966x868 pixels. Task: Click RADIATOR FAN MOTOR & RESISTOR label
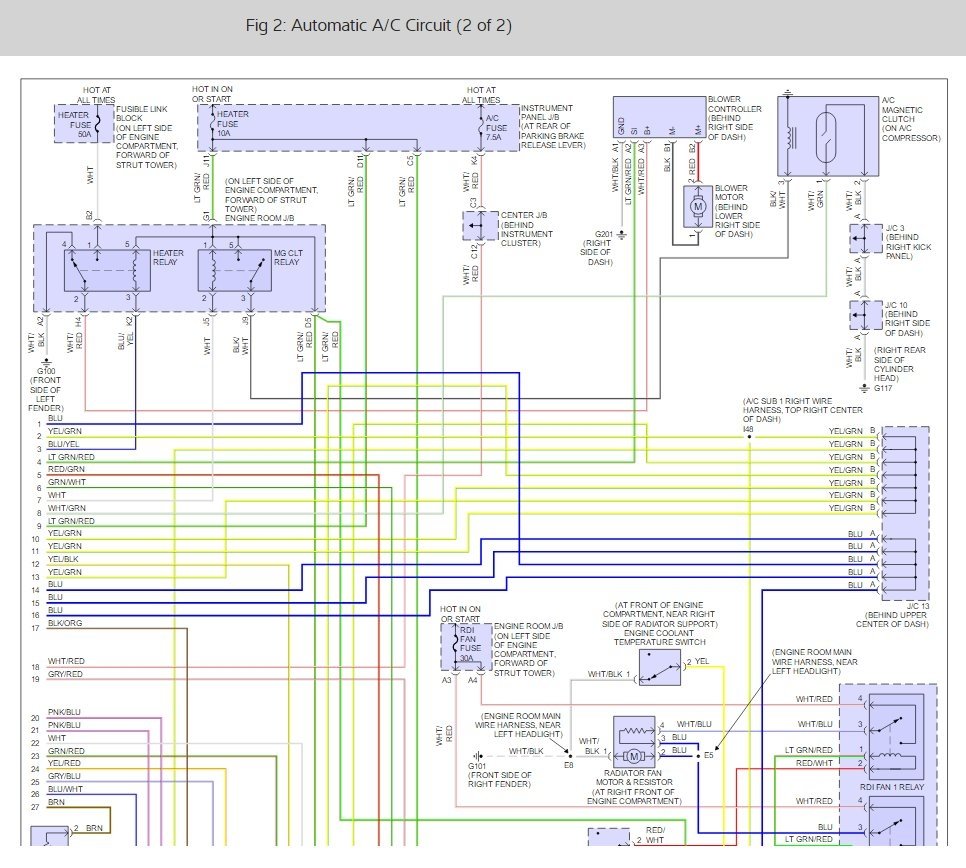tap(634, 777)
